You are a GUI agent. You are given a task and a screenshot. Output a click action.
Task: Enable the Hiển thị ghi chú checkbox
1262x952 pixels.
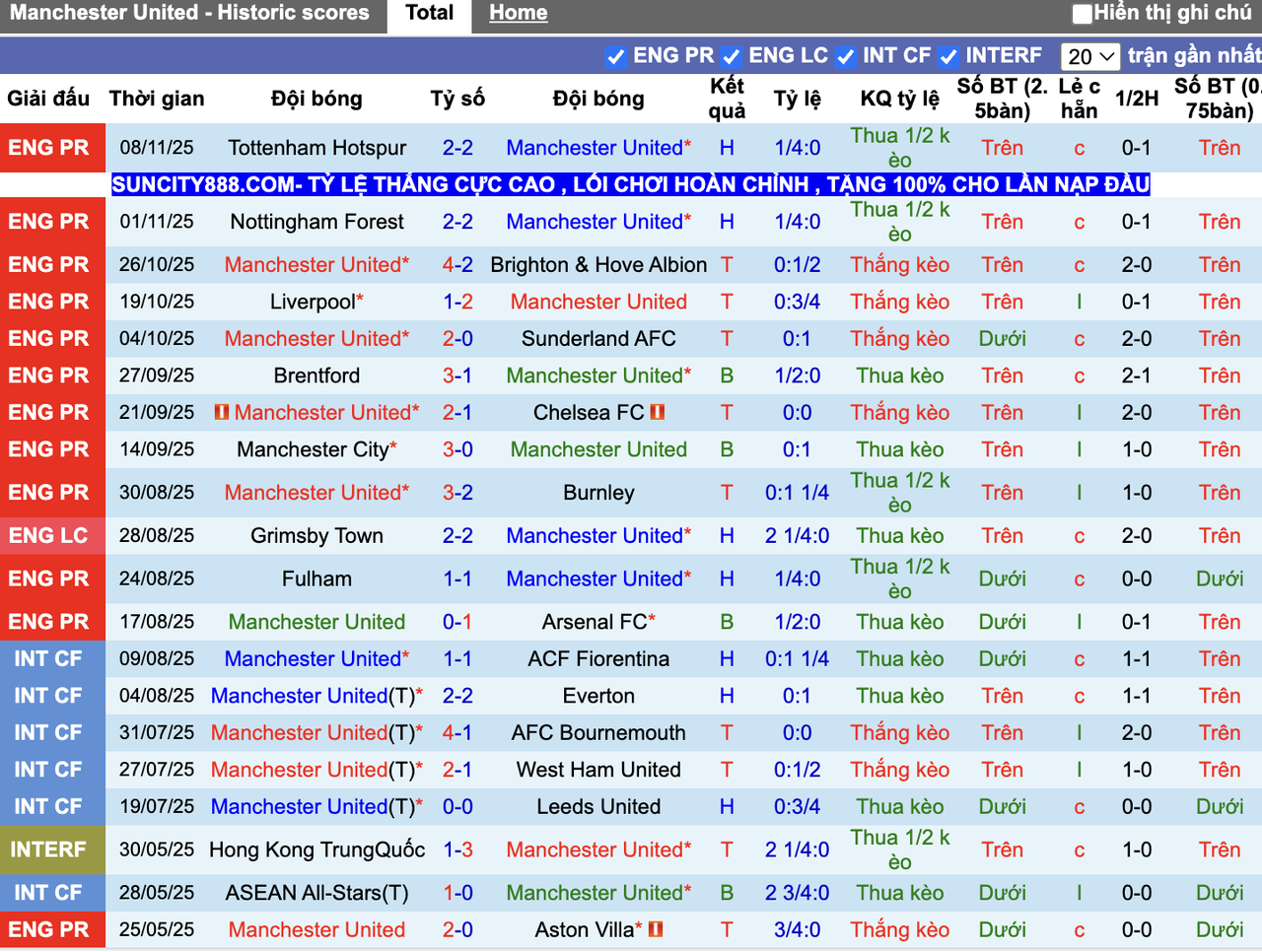pyautogui.click(x=1083, y=14)
